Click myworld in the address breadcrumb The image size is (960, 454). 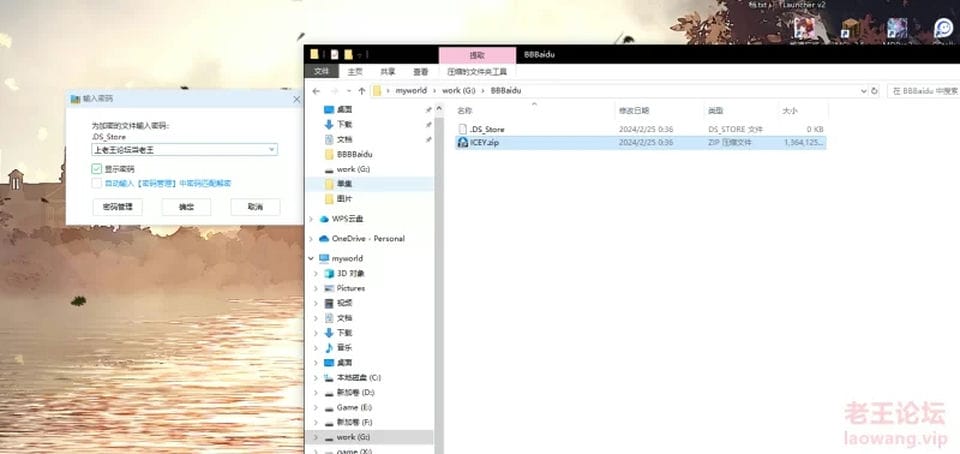(x=410, y=91)
